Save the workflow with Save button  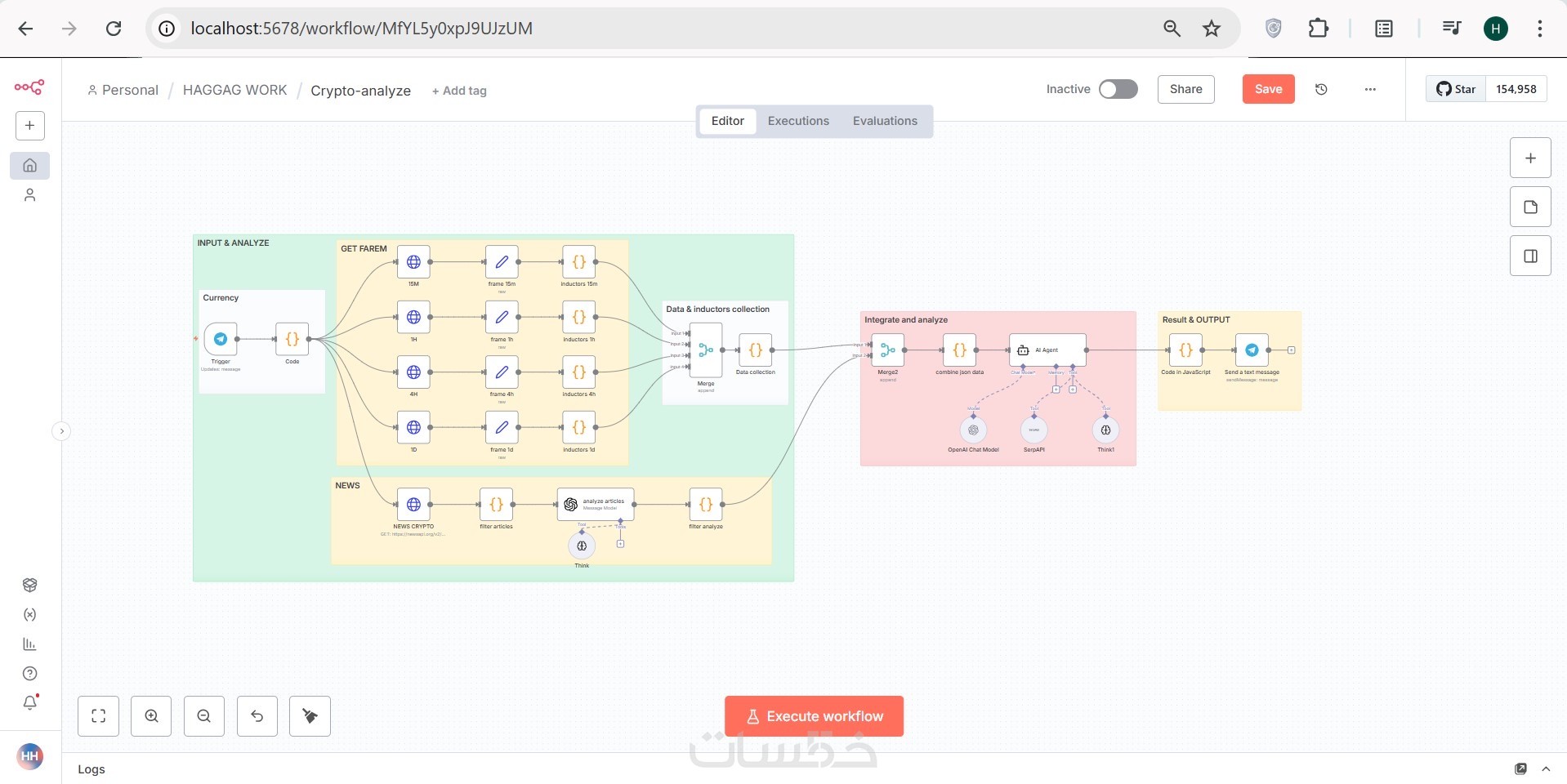click(x=1268, y=89)
